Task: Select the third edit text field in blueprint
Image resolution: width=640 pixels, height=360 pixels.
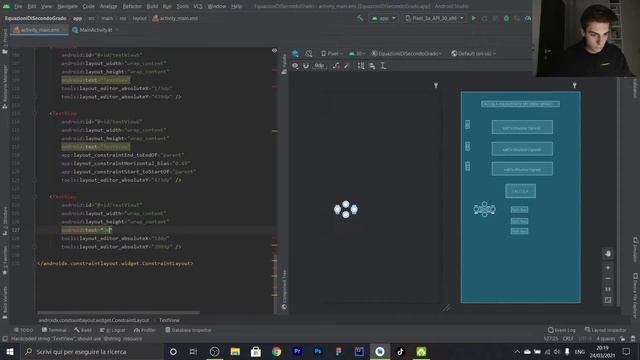Action: pos(522,169)
